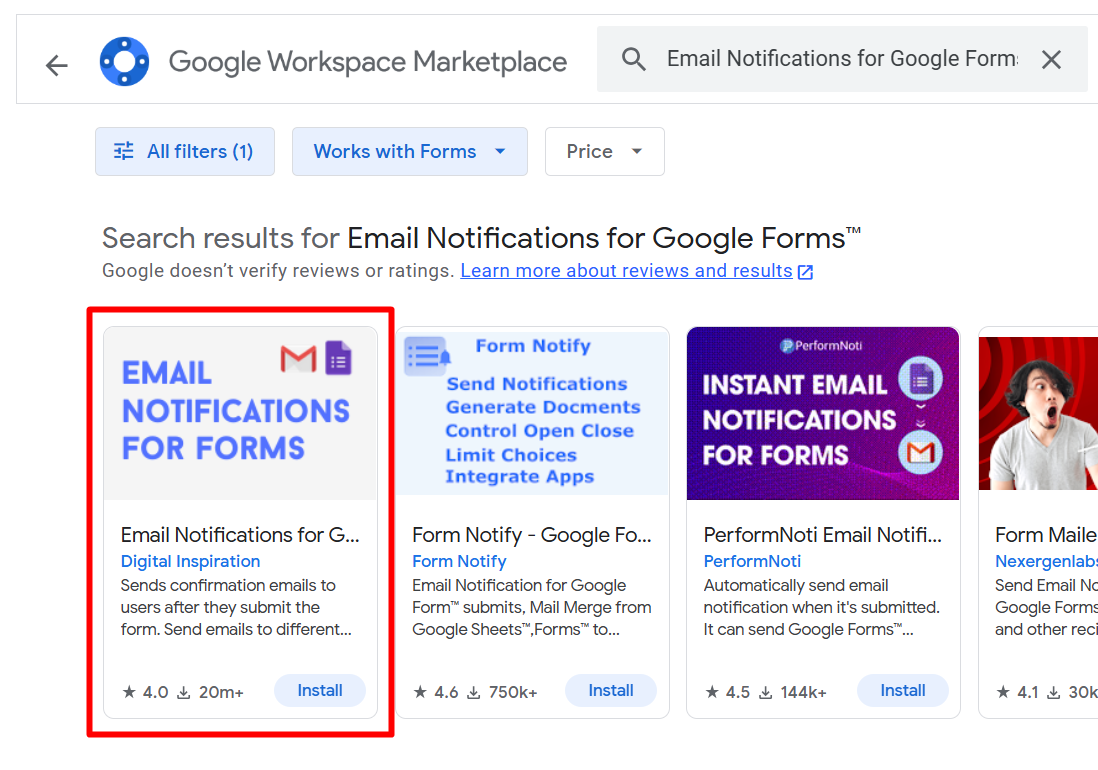Click the Gmail icon in first banner
The width and height of the screenshot is (1098, 770).
coord(298,359)
